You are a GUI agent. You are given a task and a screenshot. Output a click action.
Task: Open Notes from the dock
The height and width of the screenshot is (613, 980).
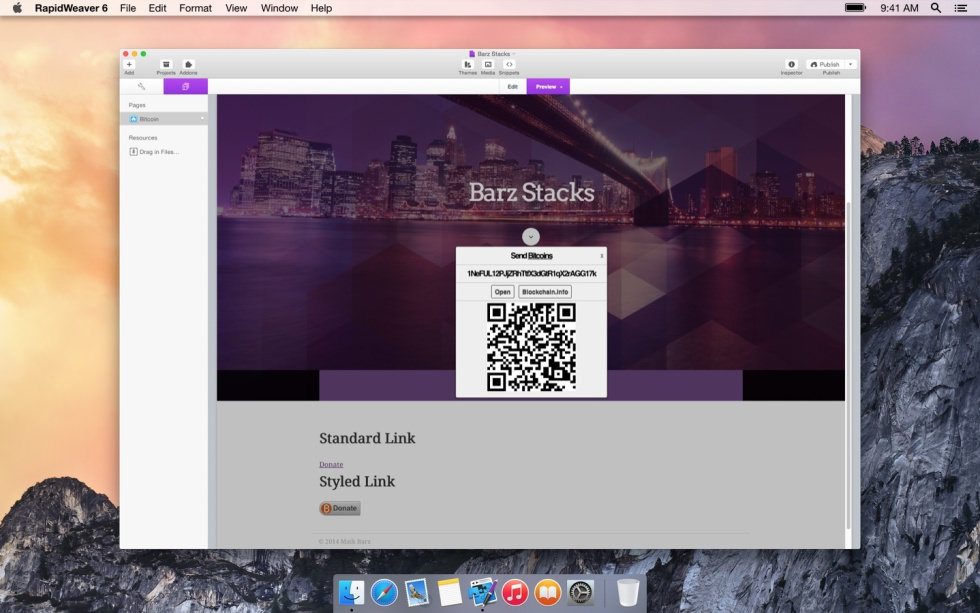coord(449,592)
